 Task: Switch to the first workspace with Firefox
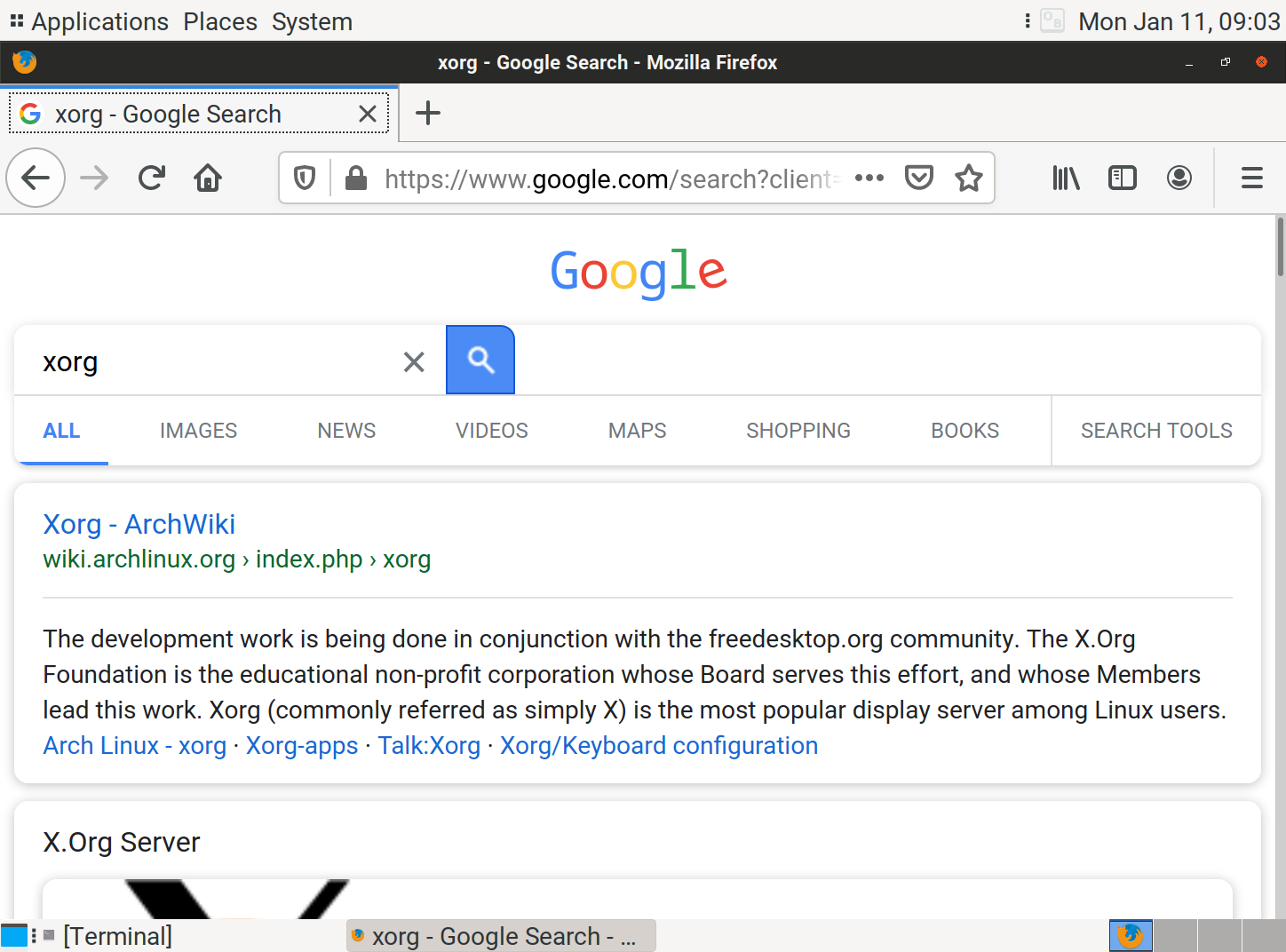click(1131, 936)
